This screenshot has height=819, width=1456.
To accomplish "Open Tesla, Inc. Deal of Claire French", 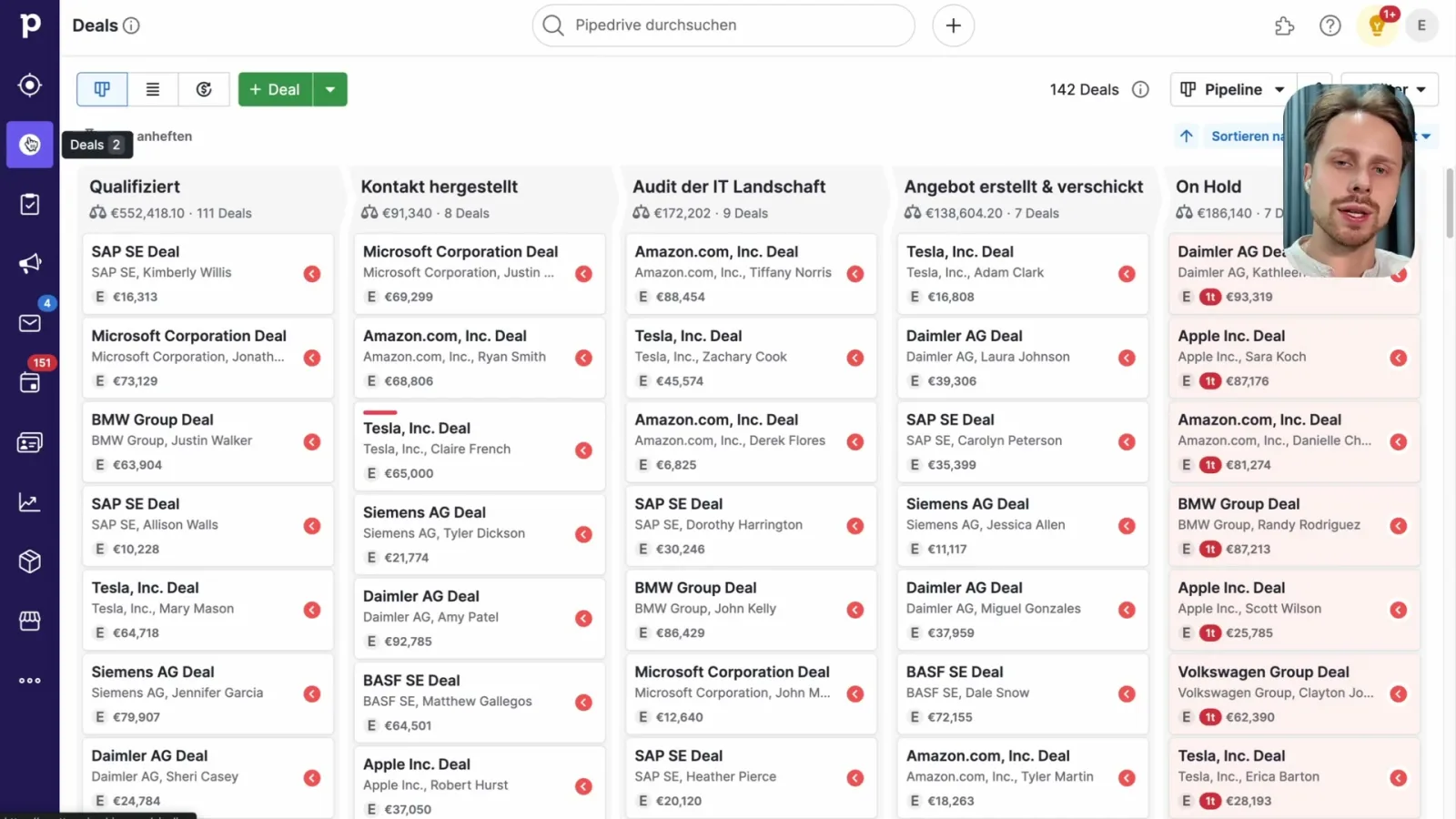I will [x=480, y=446].
